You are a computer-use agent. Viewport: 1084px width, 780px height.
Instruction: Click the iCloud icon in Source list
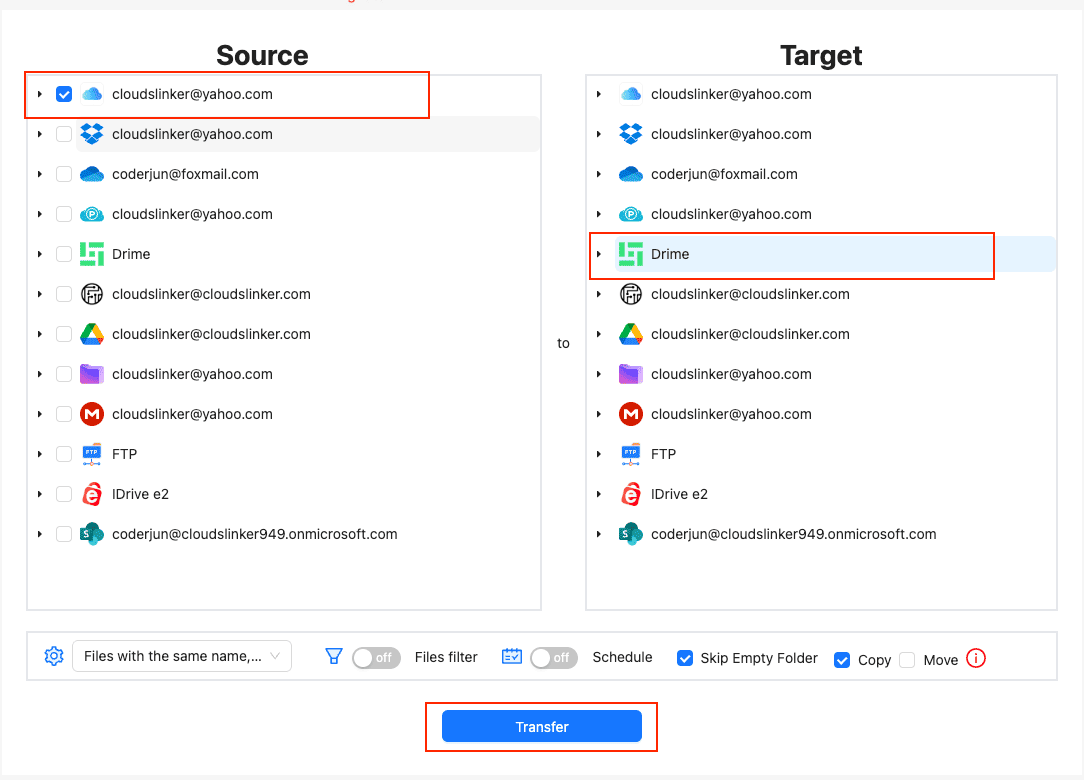92,94
